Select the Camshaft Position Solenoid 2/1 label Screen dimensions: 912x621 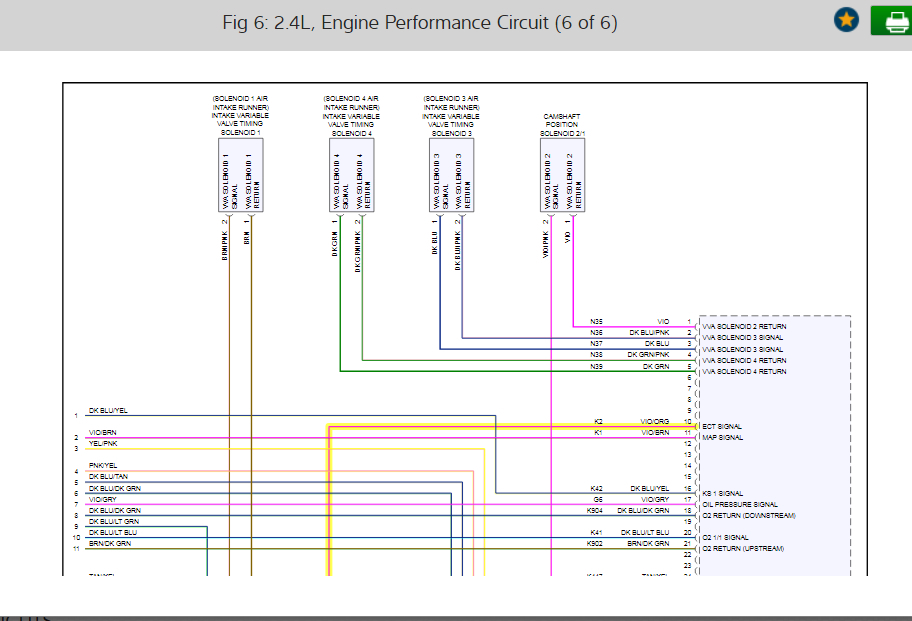pyautogui.click(x=562, y=125)
